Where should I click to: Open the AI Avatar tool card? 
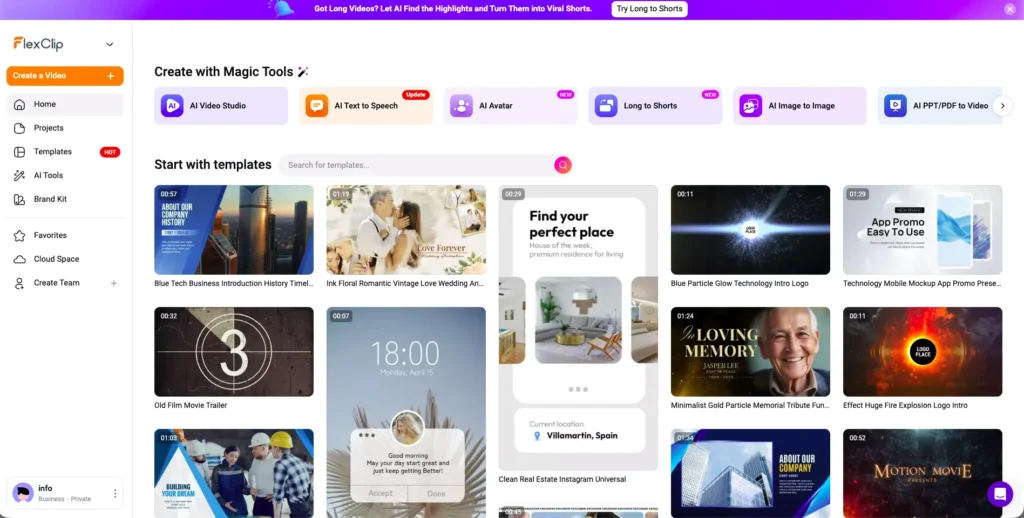tap(511, 106)
